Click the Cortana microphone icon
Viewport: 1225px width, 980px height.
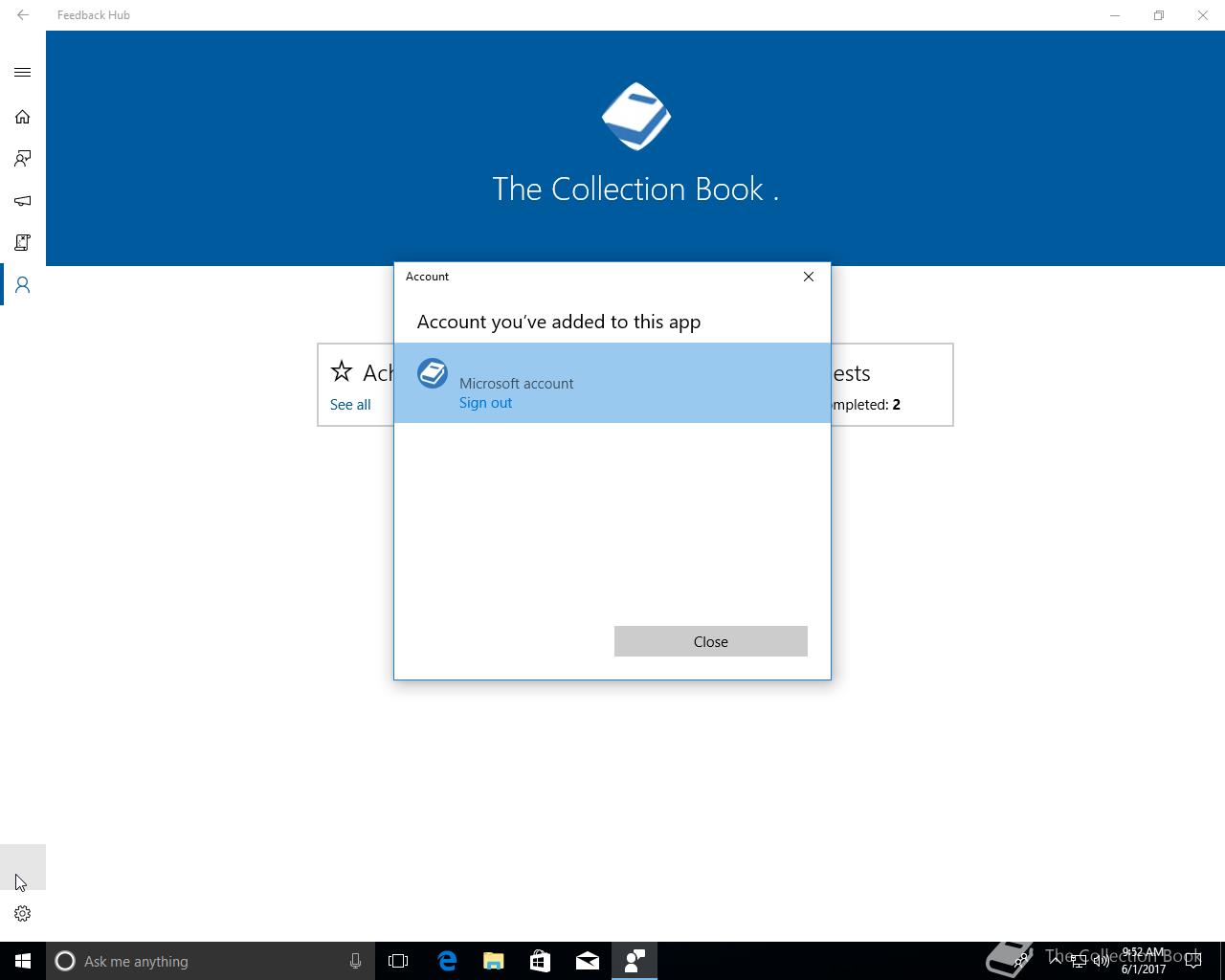[x=355, y=961]
